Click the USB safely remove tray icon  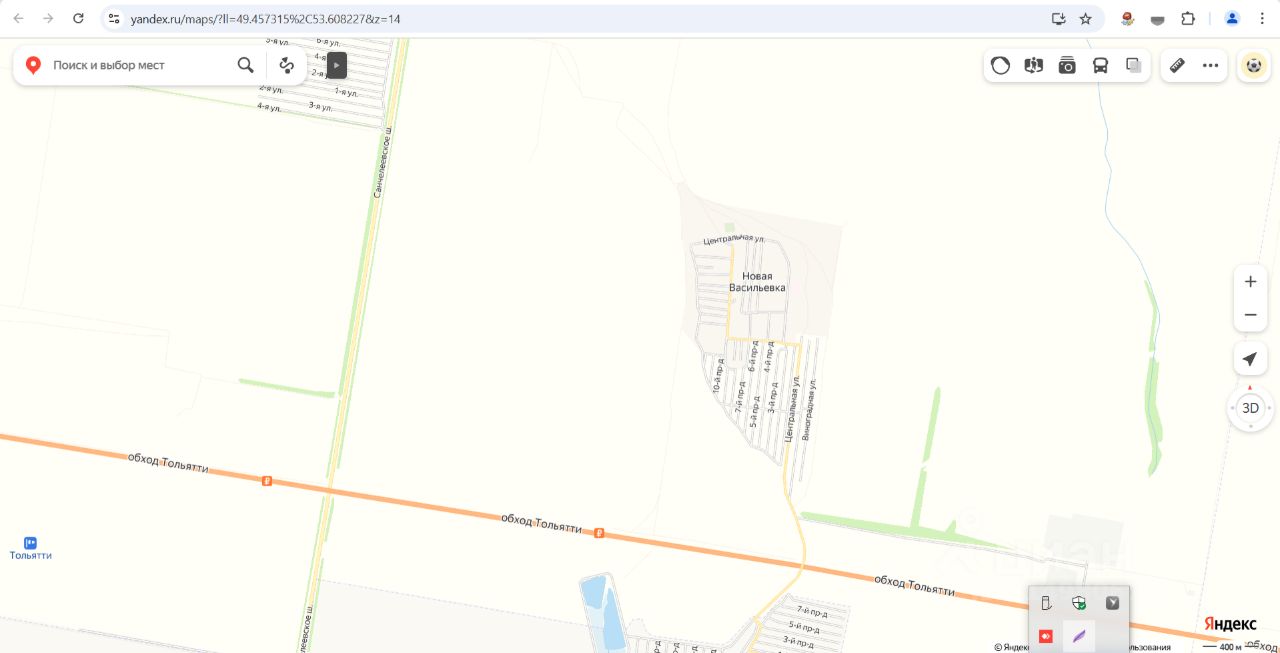point(1046,603)
